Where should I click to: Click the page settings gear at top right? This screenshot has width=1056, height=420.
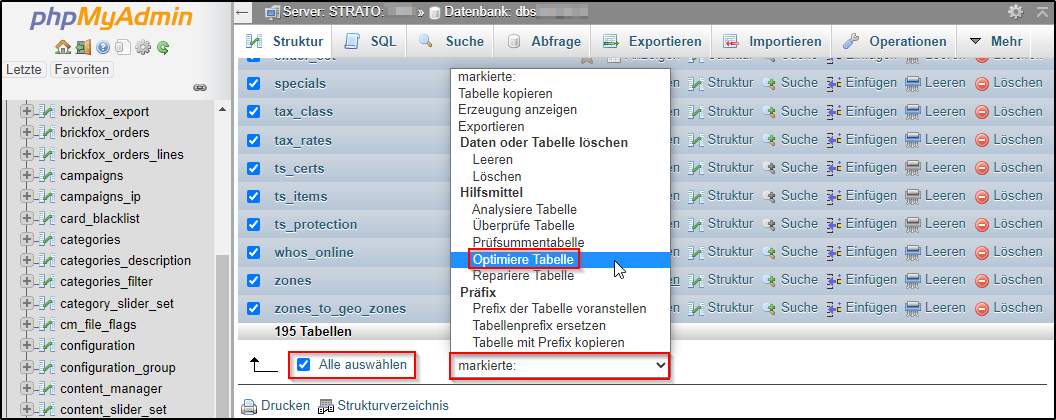tap(1015, 11)
